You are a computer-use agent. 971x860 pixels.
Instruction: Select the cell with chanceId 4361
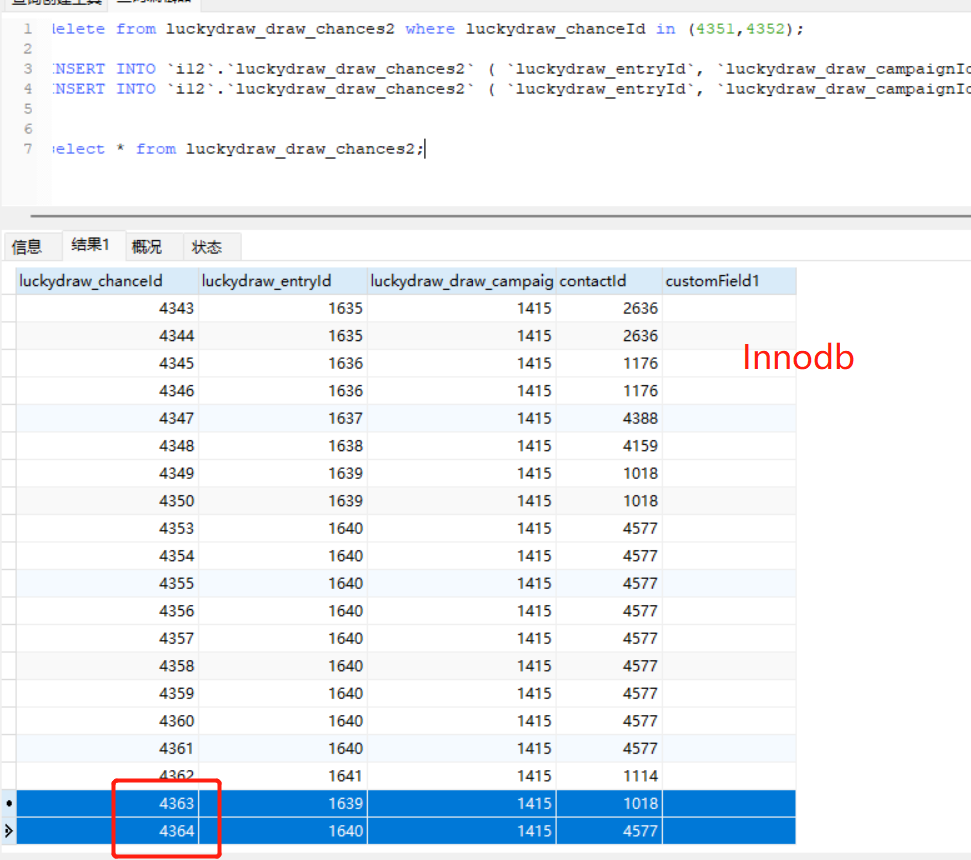coord(107,749)
